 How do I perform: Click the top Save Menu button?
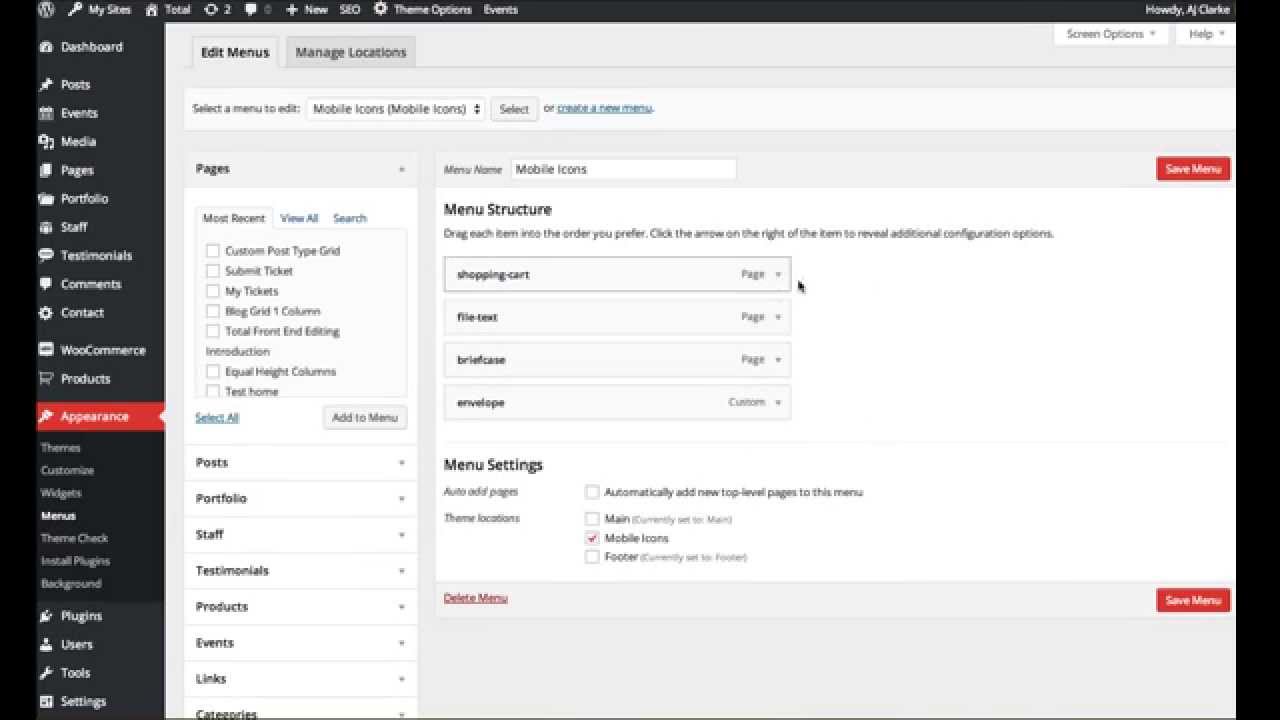point(1192,169)
